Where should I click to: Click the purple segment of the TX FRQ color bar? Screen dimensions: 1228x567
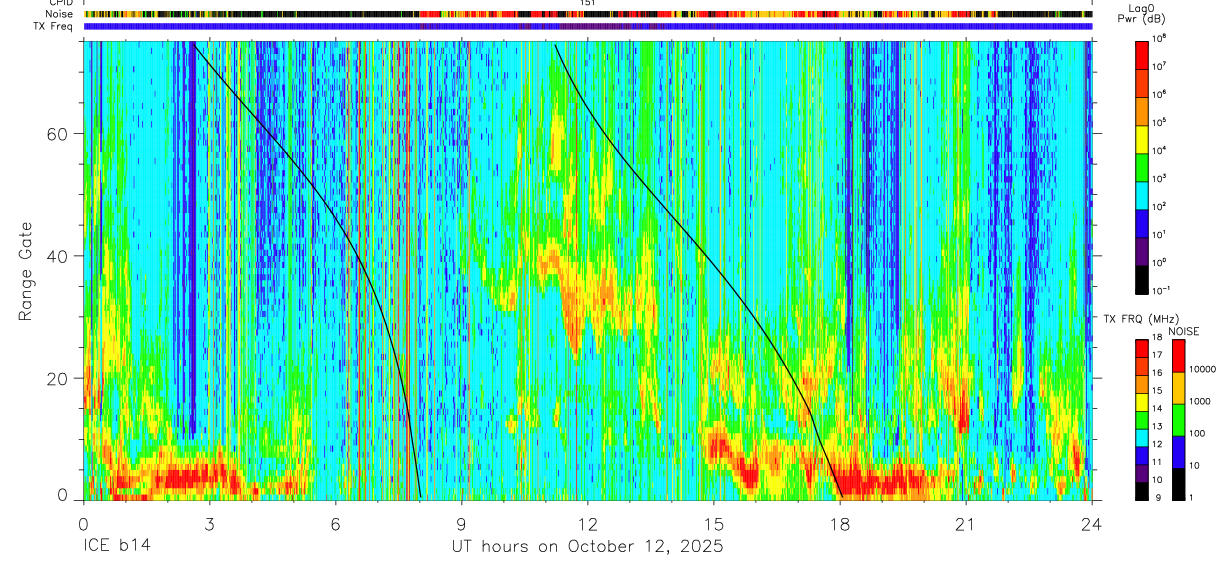(x=1142, y=472)
